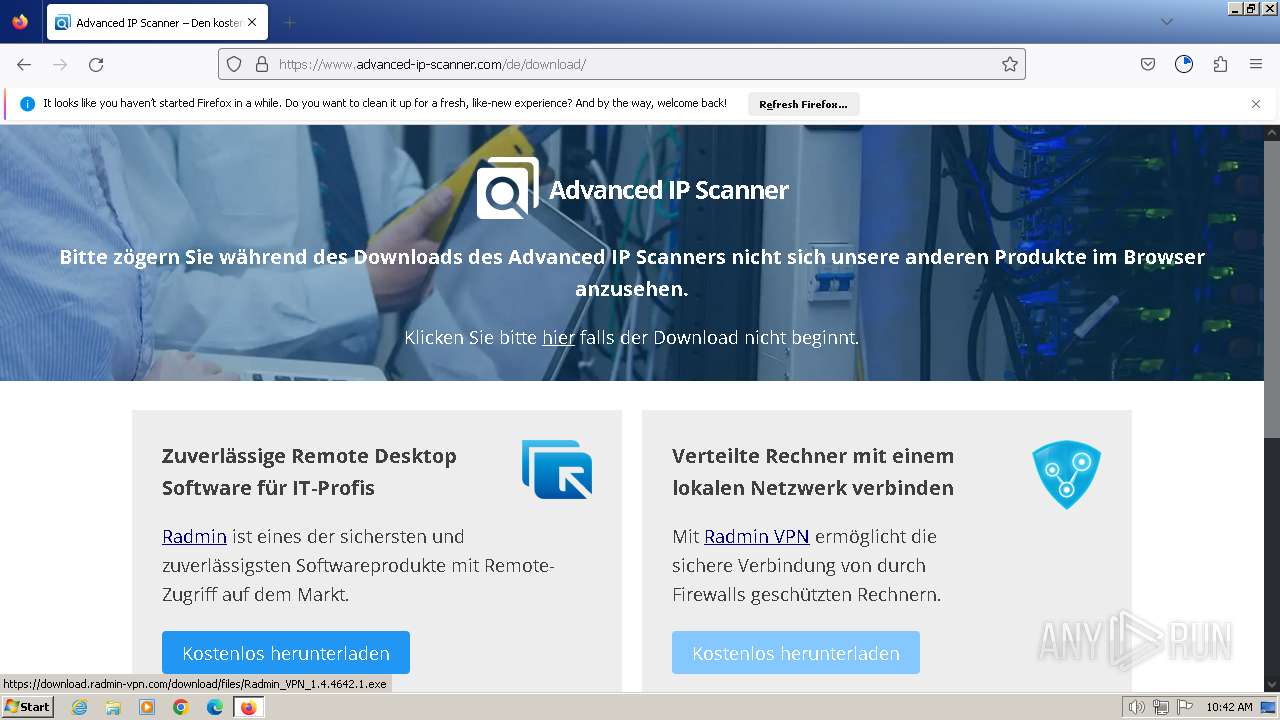The width and height of the screenshot is (1280, 720).
Task: Select the Advanced IP Scanner tab
Action: click(158, 22)
